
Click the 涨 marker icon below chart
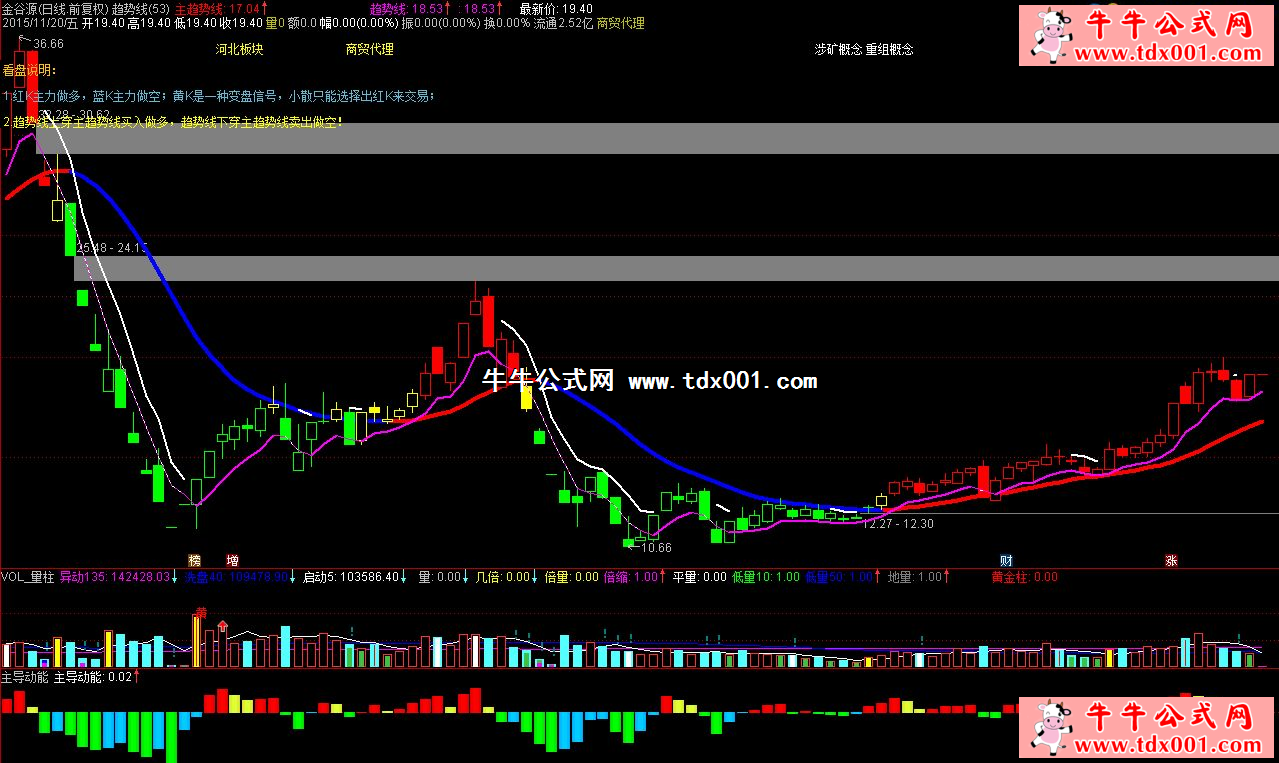click(1171, 560)
